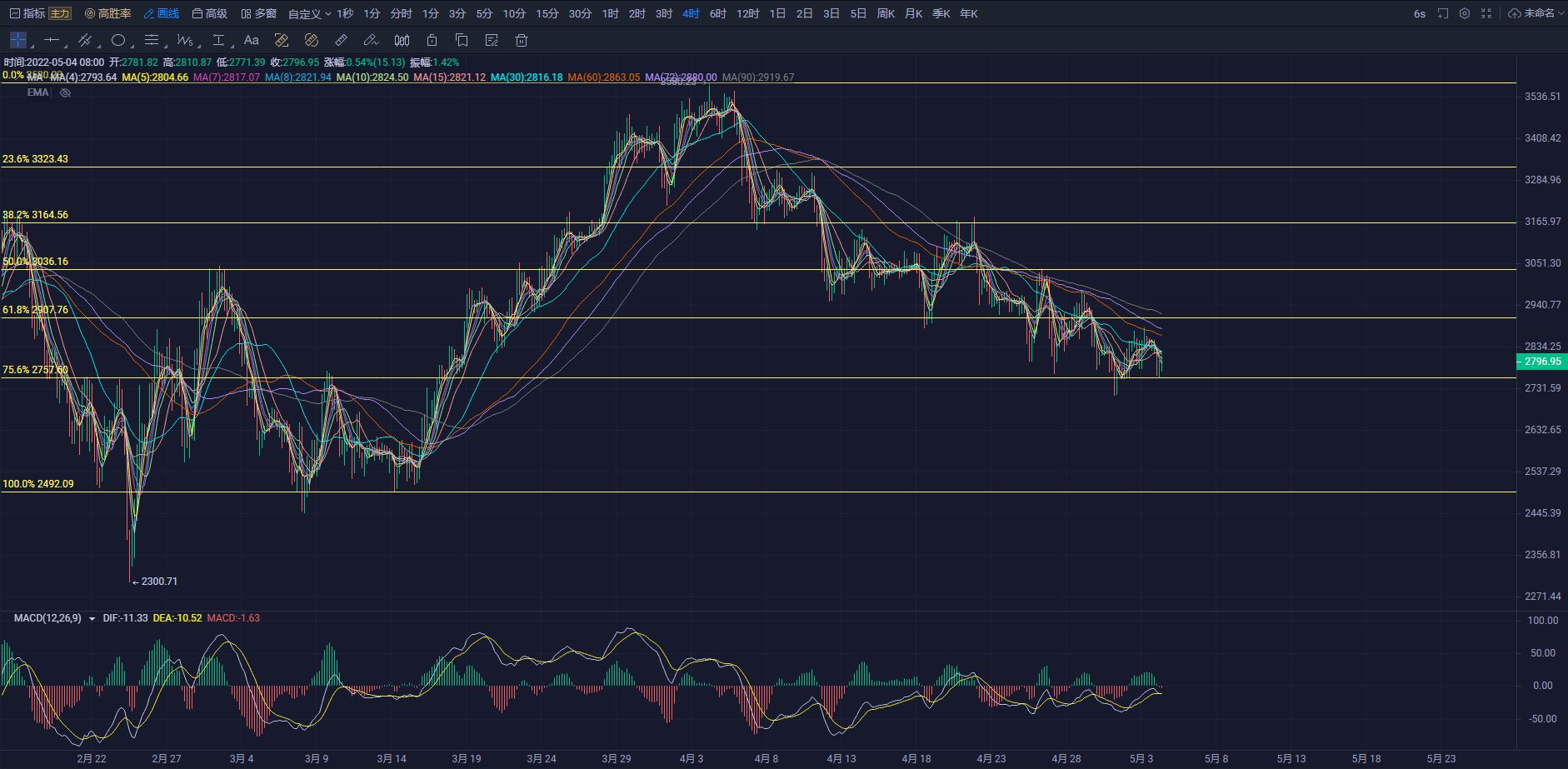Switch to the 季K quarterly chart
This screenshot has height=769, width=1568.
point(941,13)
